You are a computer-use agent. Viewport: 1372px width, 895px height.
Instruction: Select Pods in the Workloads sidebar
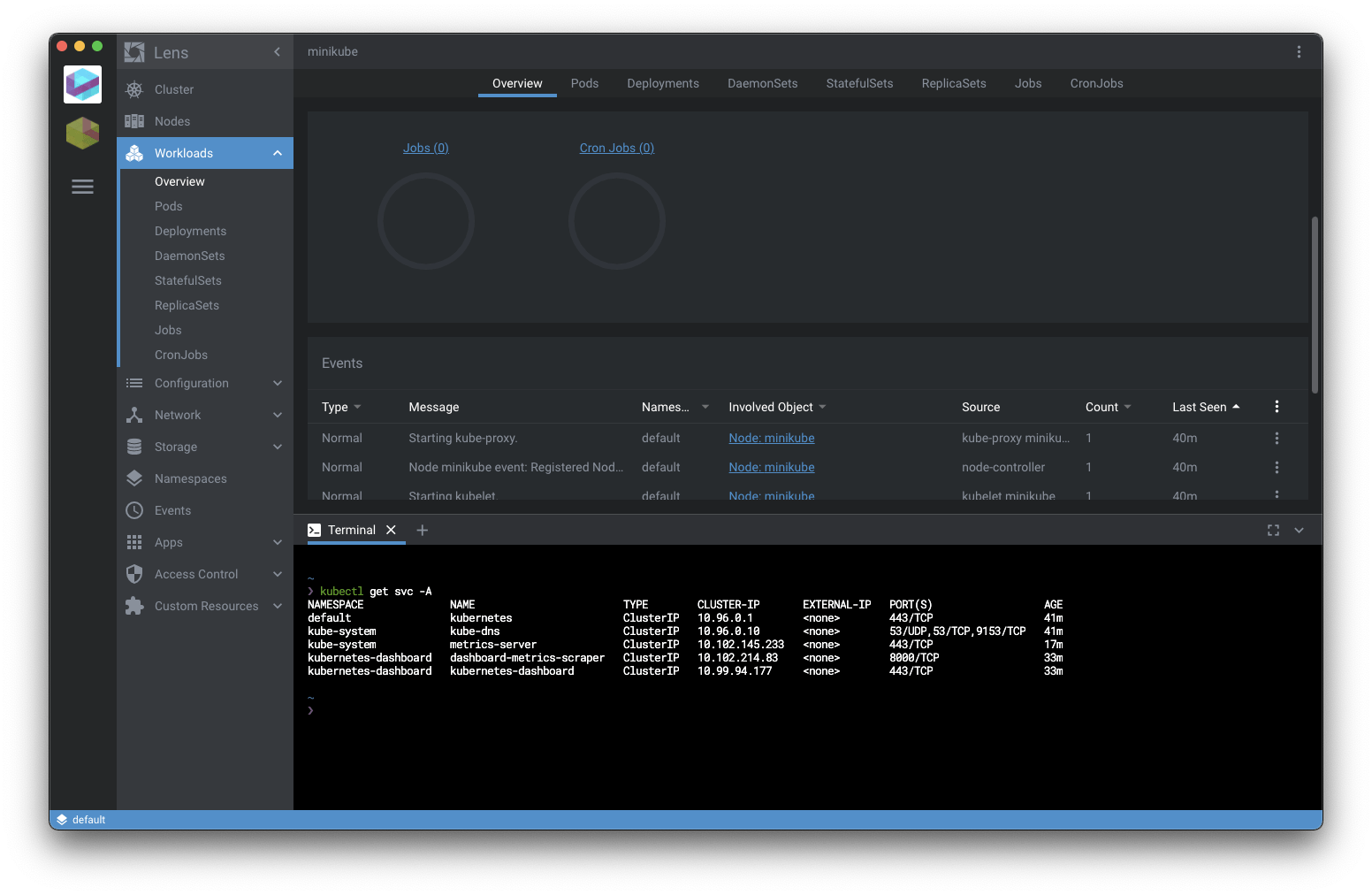pyautogui.click(x=169, y=206)
